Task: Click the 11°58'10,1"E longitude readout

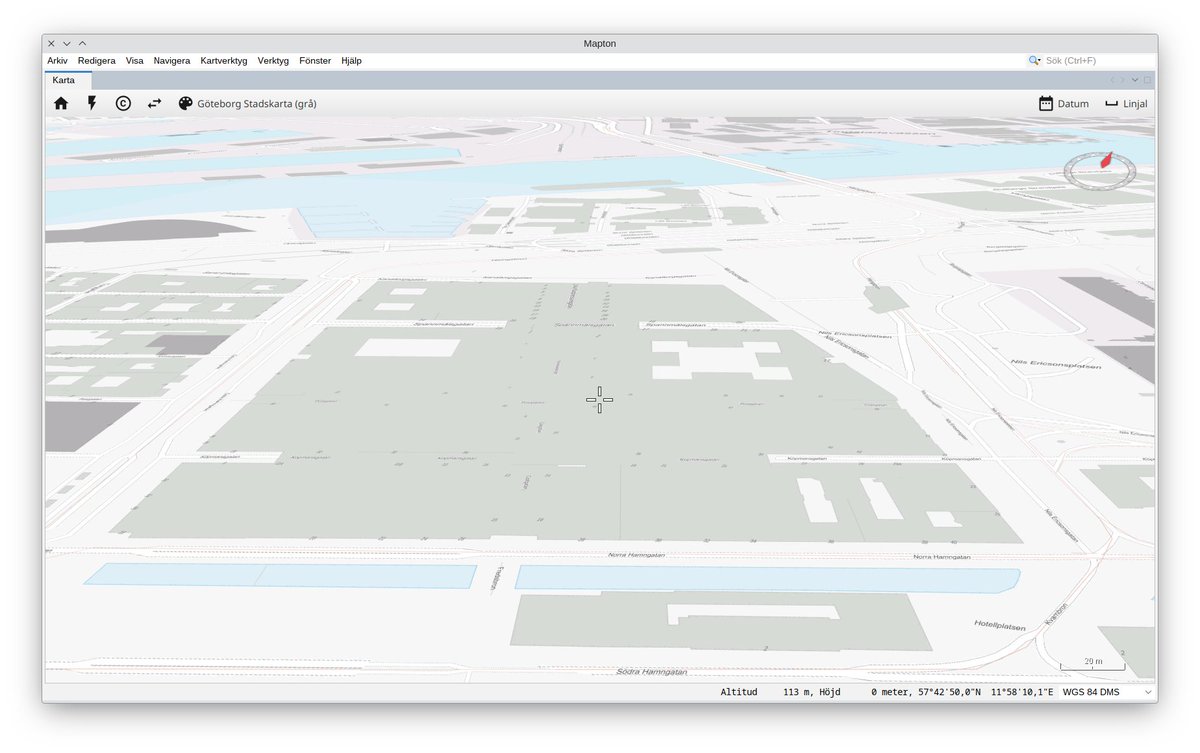Action: point(1021,692)
